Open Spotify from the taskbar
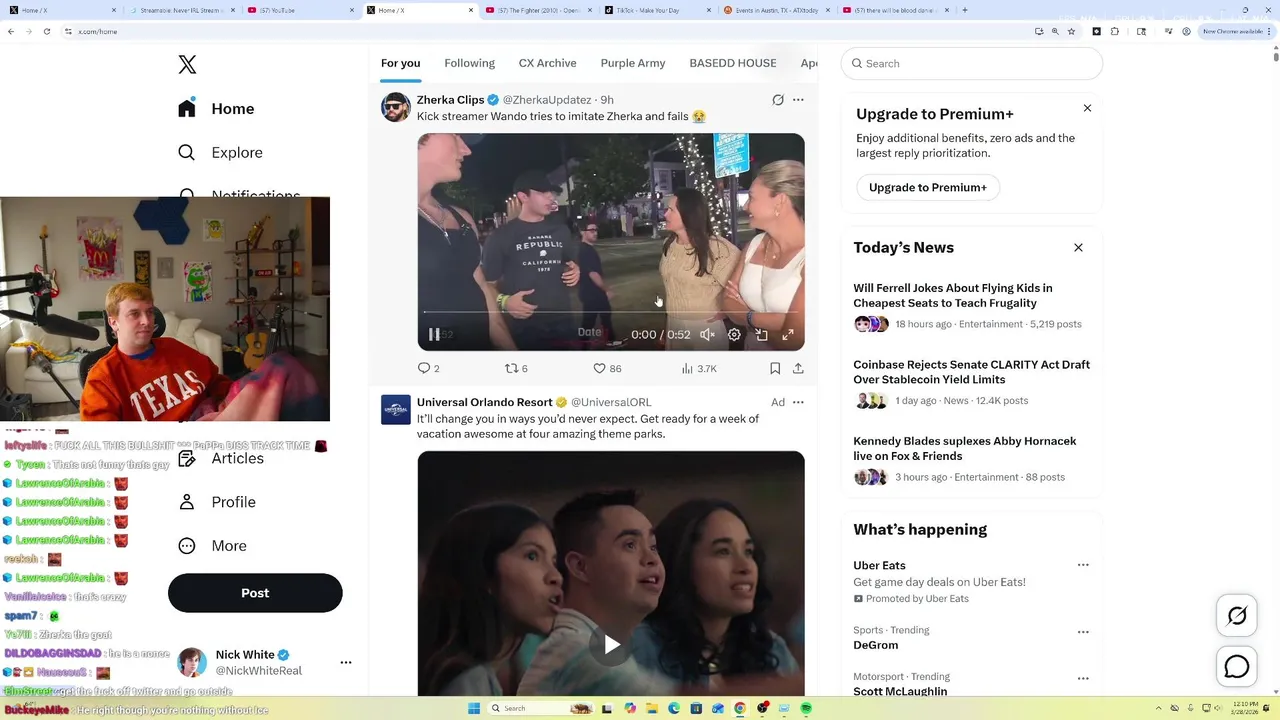 (x=806, y=708)
